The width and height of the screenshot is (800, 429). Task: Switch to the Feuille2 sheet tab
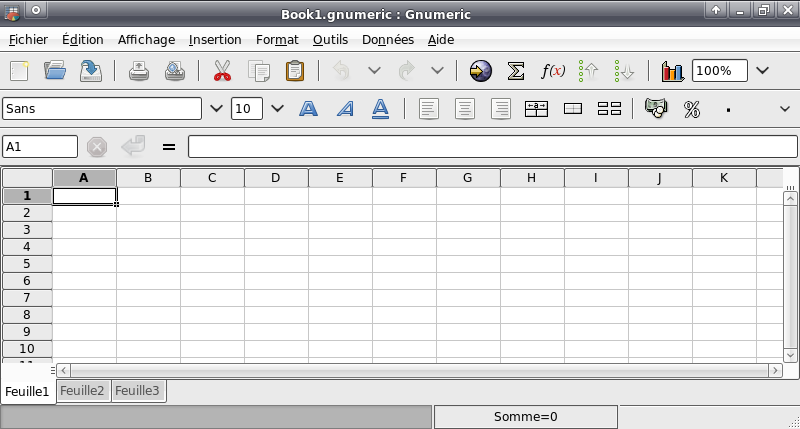click(82, 391)
